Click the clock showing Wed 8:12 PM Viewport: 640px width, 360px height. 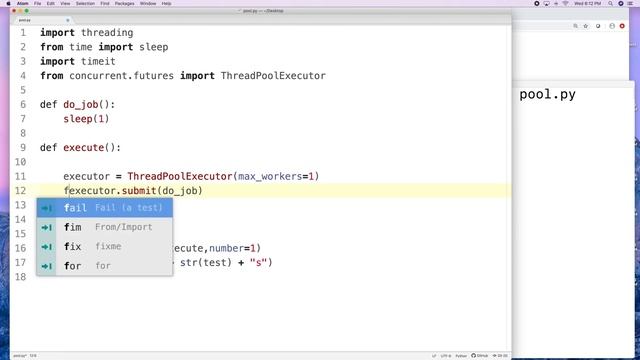(587, 3)
